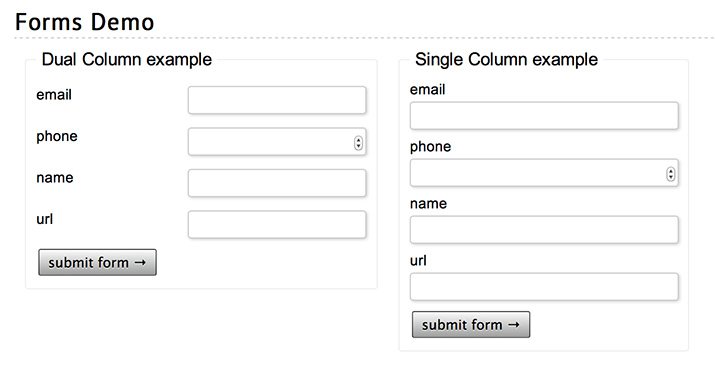Submit the Dual Column form
The image size is (715, 366).
98,262
